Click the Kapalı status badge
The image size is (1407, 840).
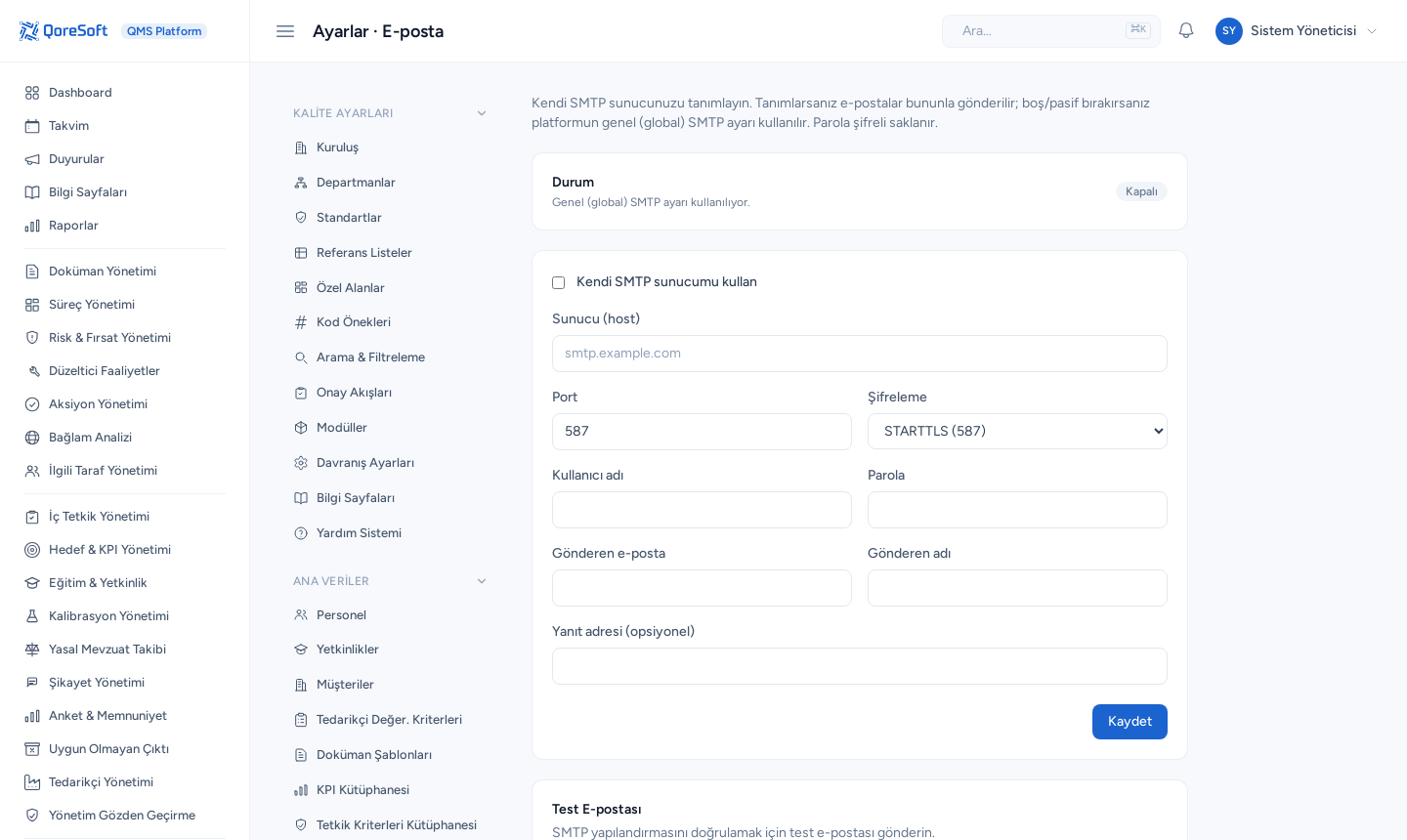1141,191
